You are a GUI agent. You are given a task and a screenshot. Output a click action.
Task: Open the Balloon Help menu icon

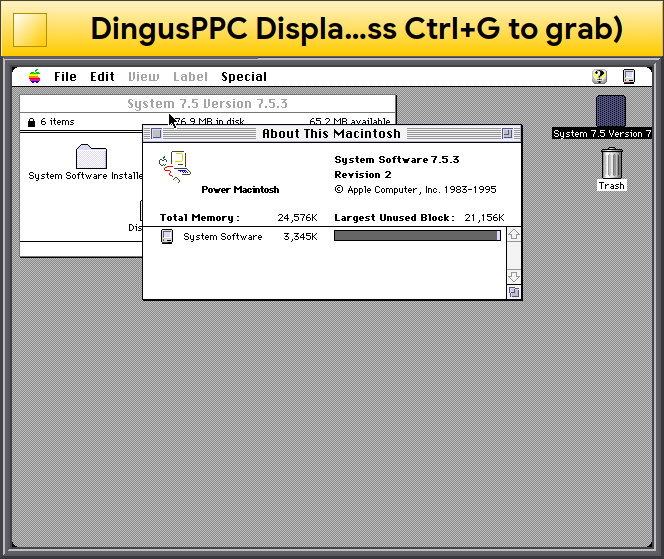[x=599, y=77]
